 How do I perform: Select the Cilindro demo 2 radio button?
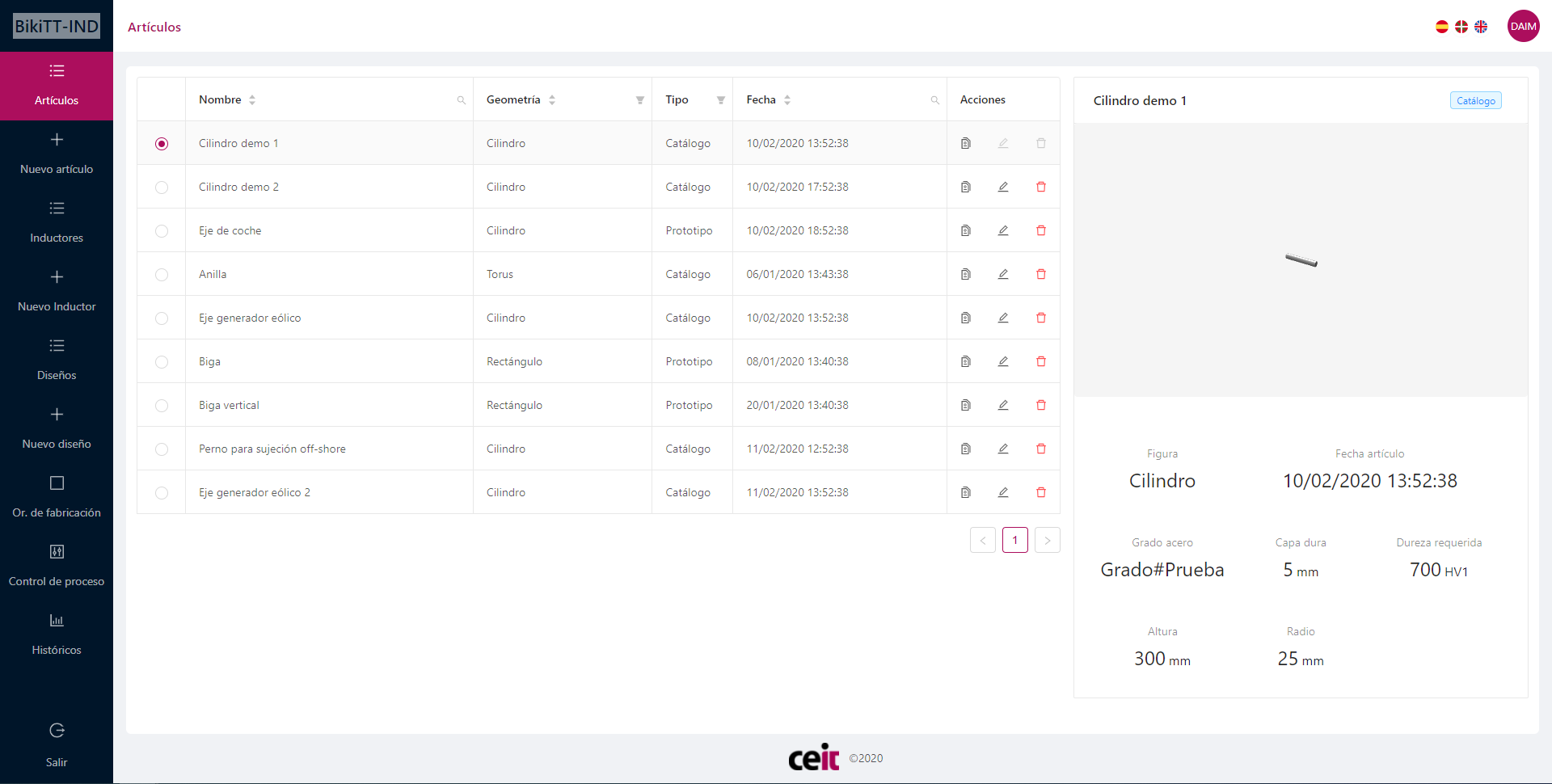(x=162, y=187)
